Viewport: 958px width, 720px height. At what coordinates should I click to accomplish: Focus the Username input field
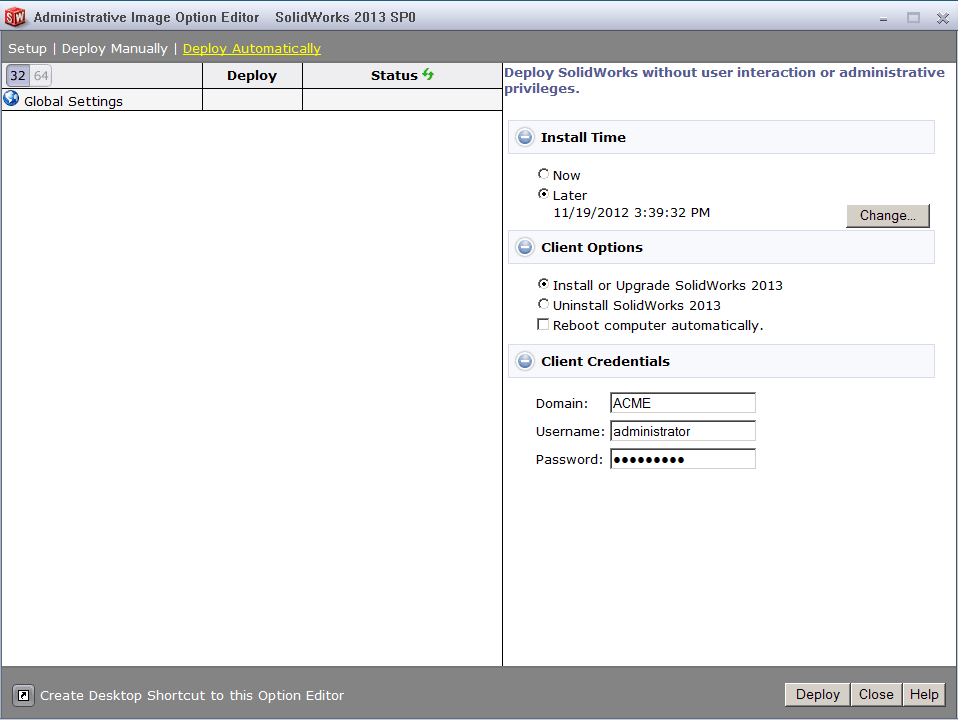pos(683,432)
